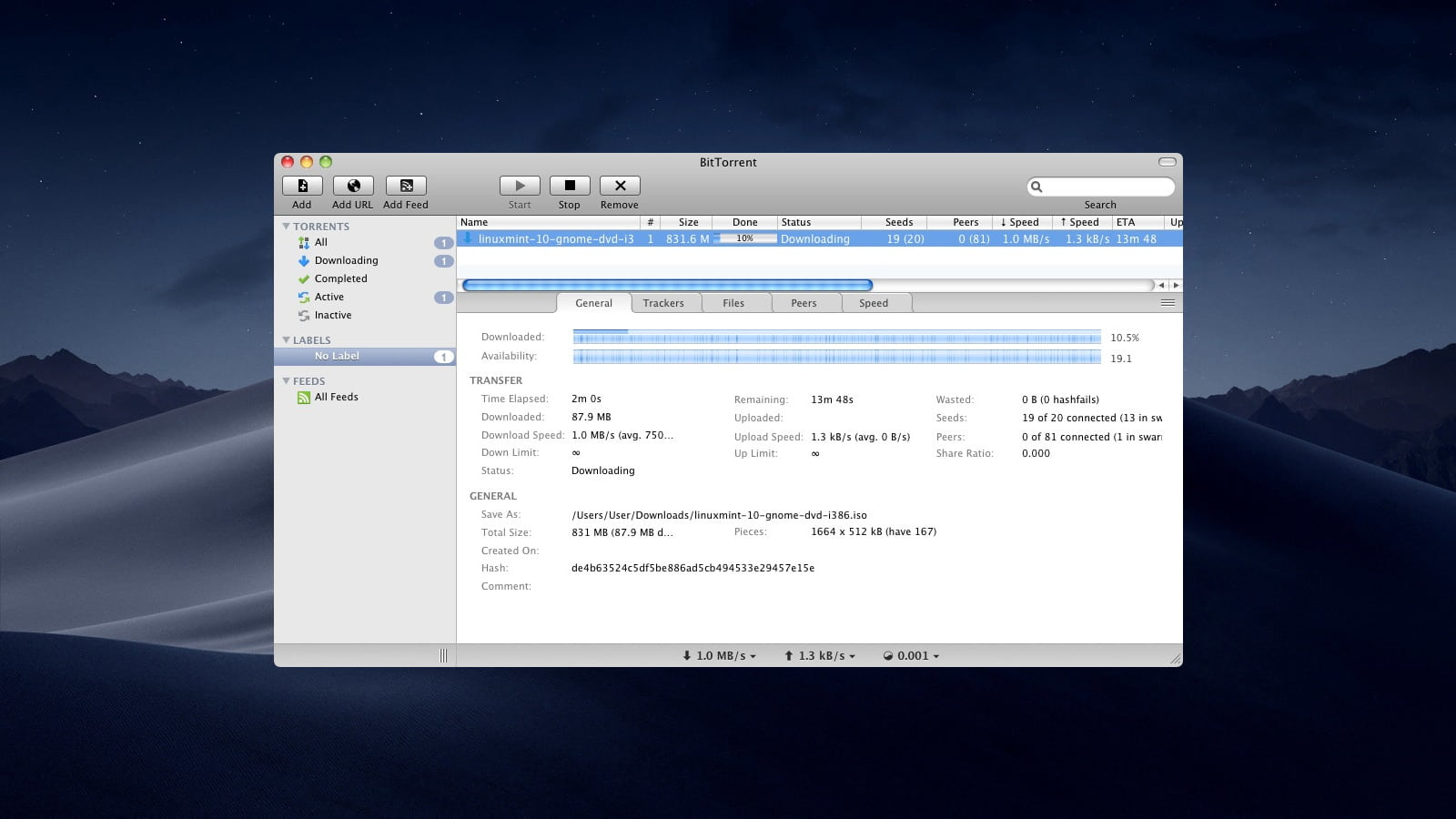Click the '1664 x 512 kB (have 167)' pieces value
The width and height of the screenshot is (1456, 819).
(874, 531)
